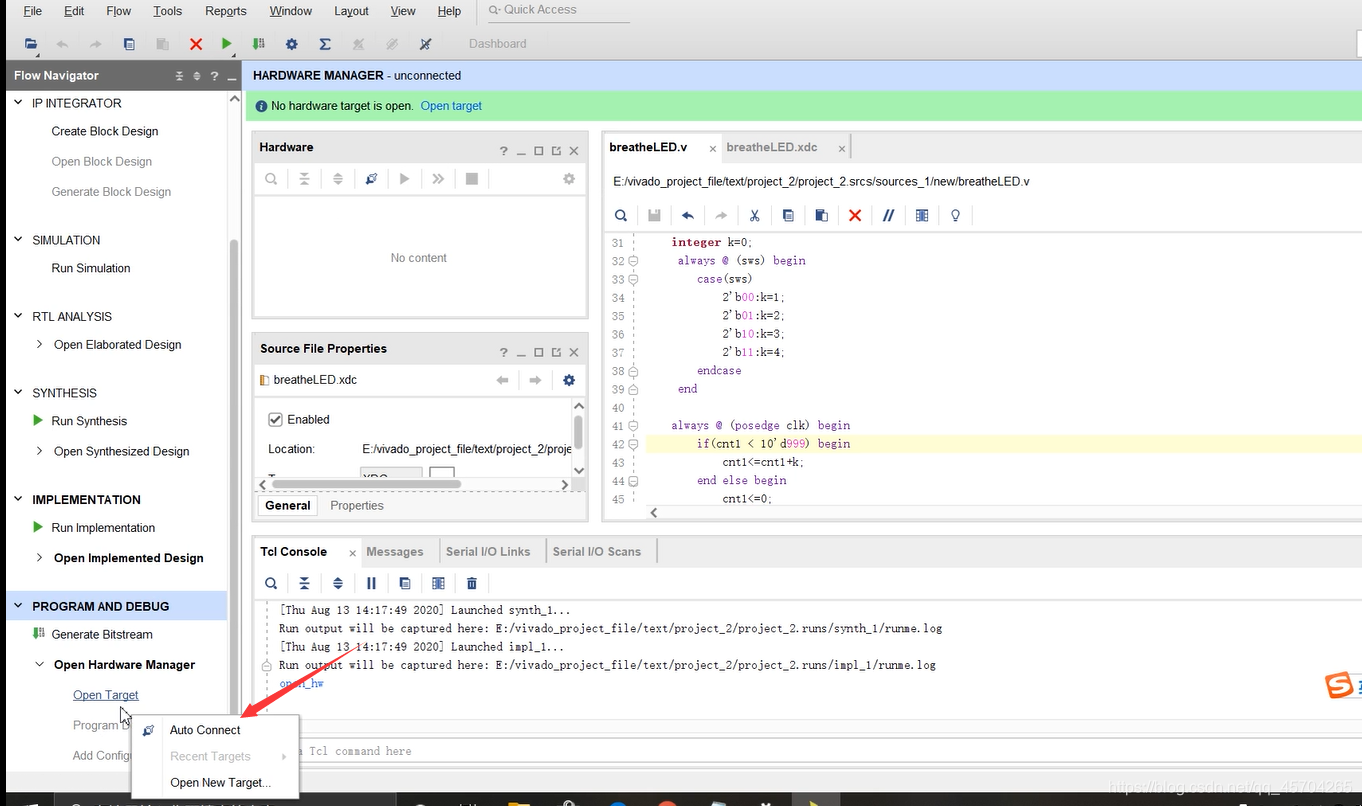The image size is (1362, 806).
Task: Click Auto Connect icon in Hardware toolbar
Action: pos(371,179)
